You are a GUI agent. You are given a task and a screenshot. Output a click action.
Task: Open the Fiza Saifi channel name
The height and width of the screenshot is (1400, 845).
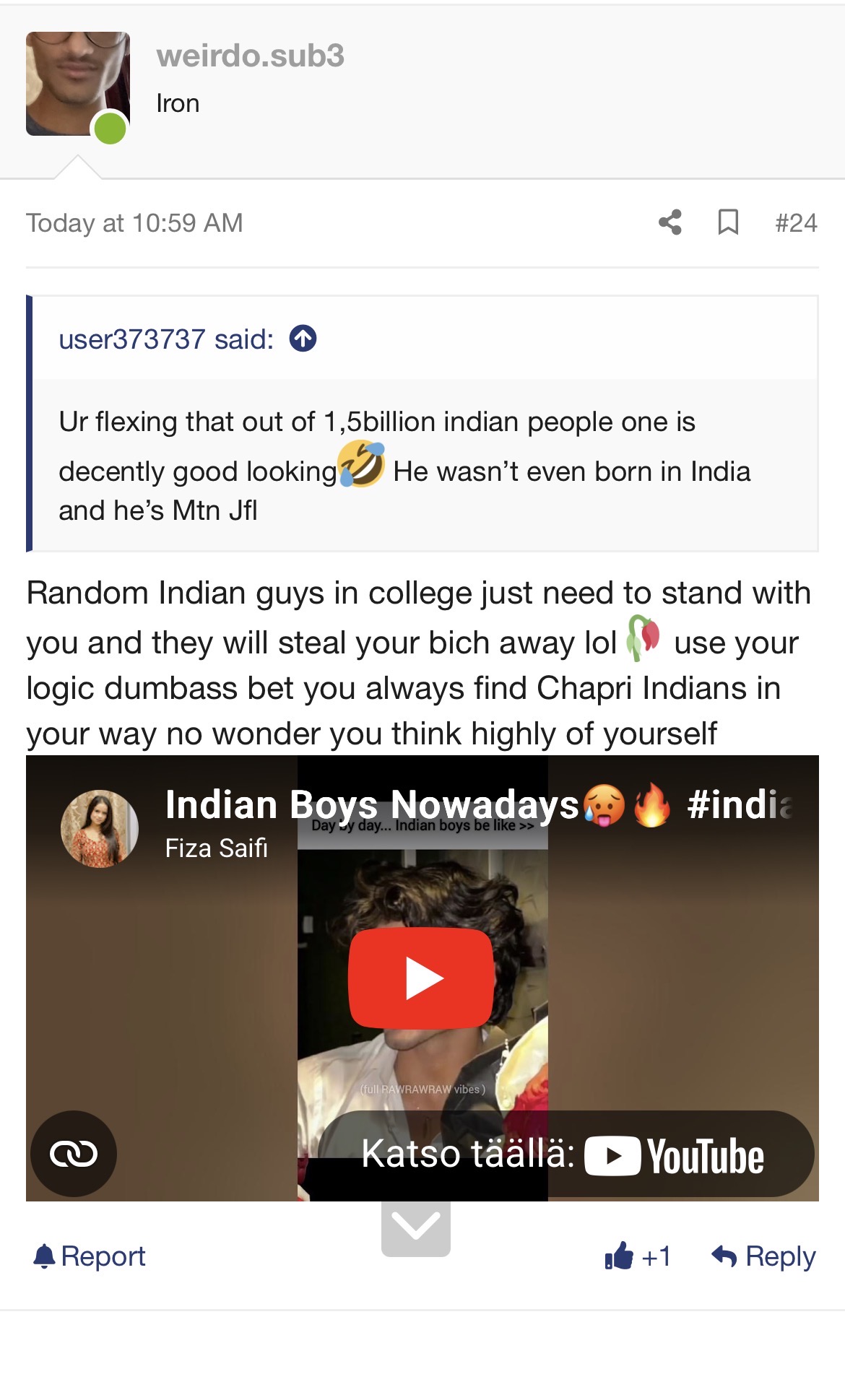tap(216, 848)
